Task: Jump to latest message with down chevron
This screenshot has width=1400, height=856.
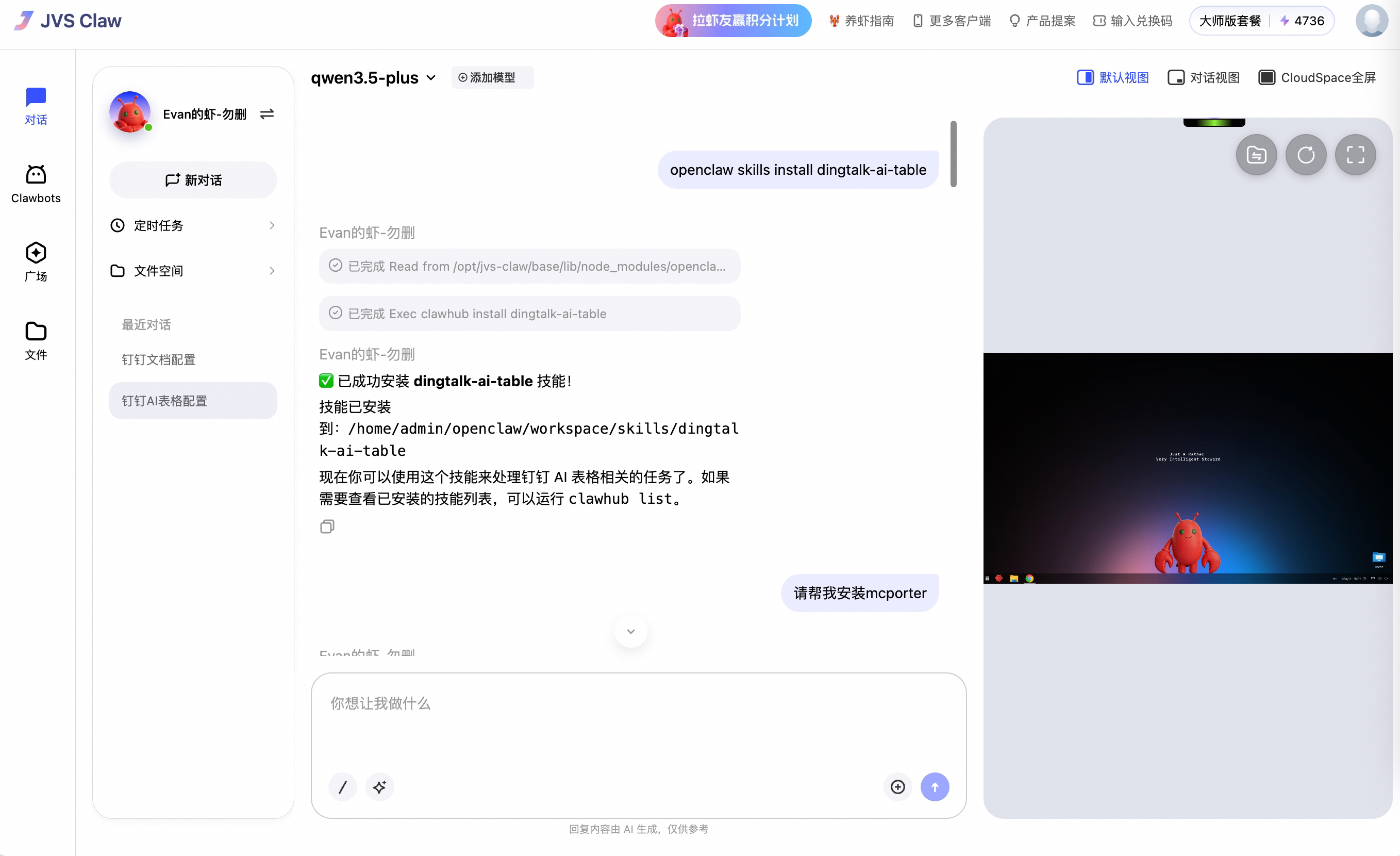Action: [x=631, y=631]
